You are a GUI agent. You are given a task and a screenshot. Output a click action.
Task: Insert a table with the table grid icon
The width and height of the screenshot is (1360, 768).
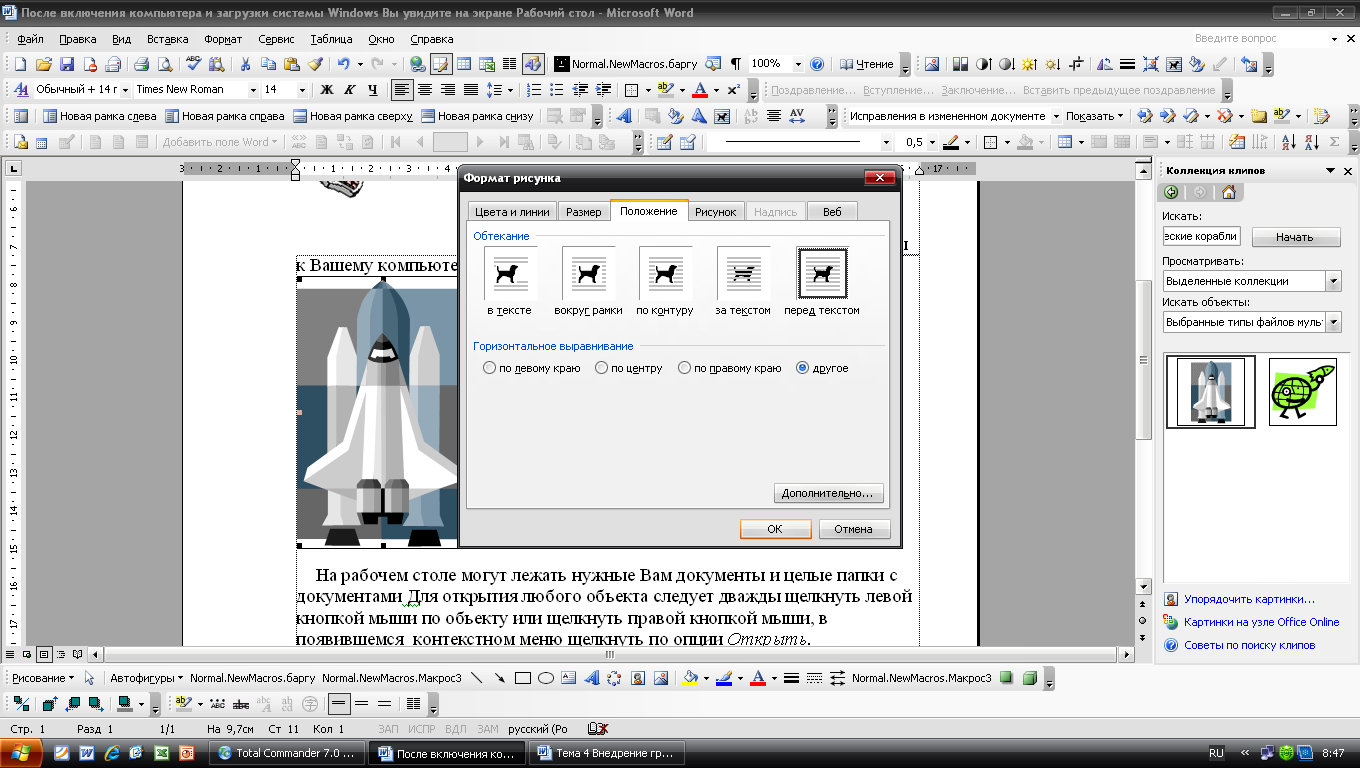coord(464,64)
